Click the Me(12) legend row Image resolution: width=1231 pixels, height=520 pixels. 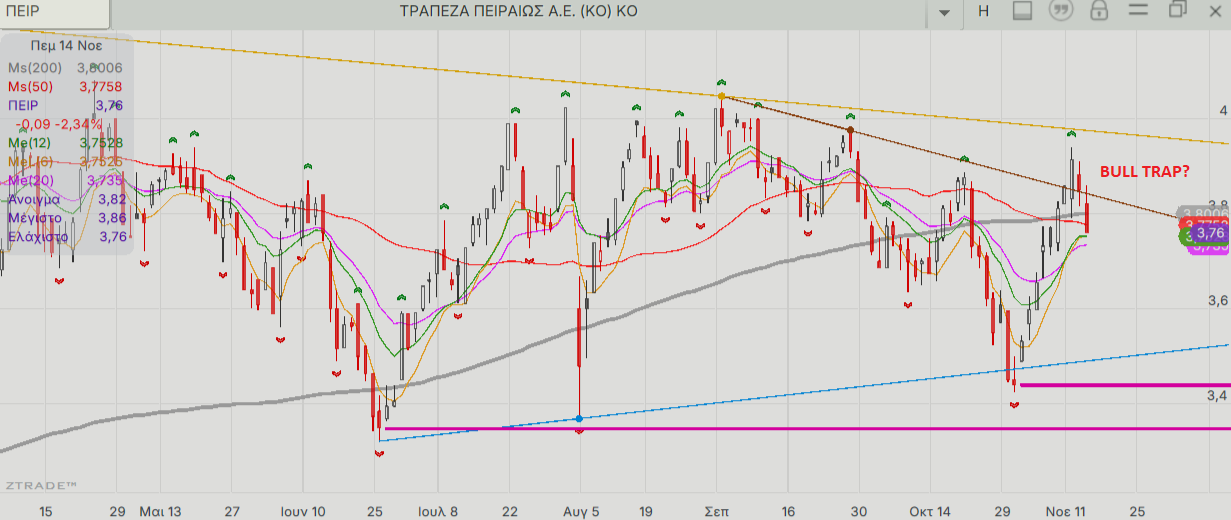(x=66, y=143)
